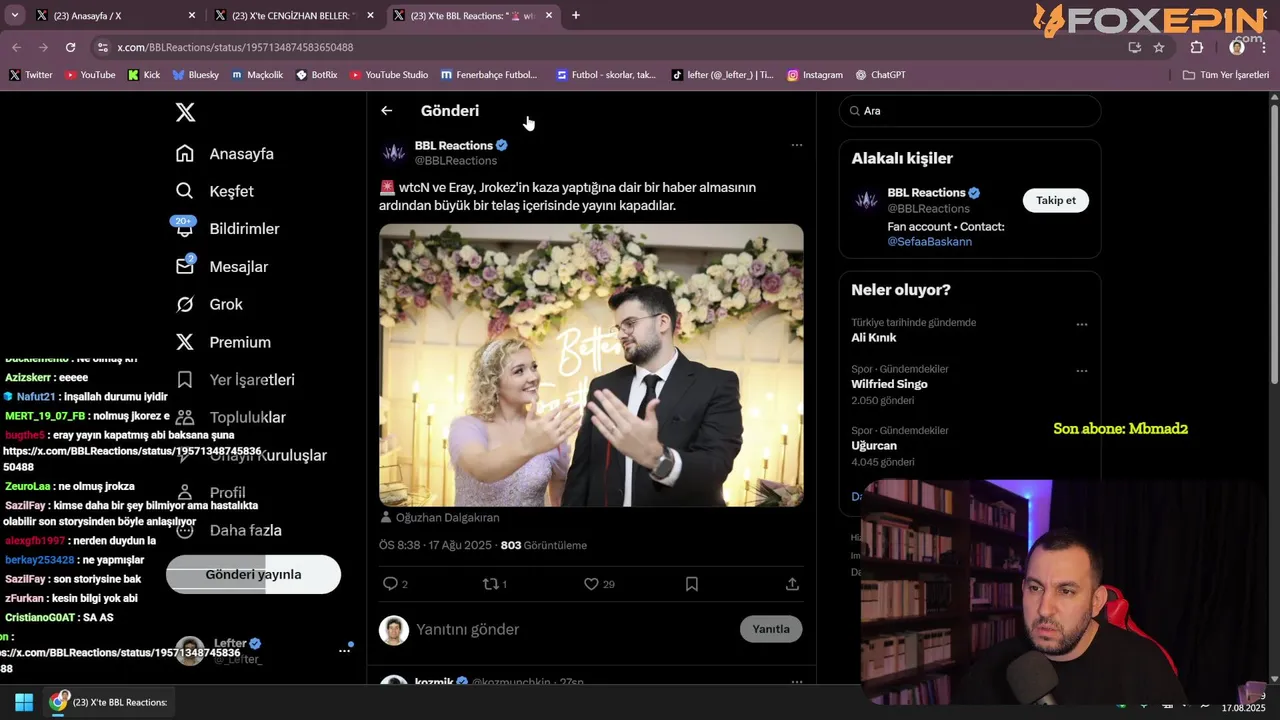Open Yer İşaretleri bookmarks in sidebar

235,380
